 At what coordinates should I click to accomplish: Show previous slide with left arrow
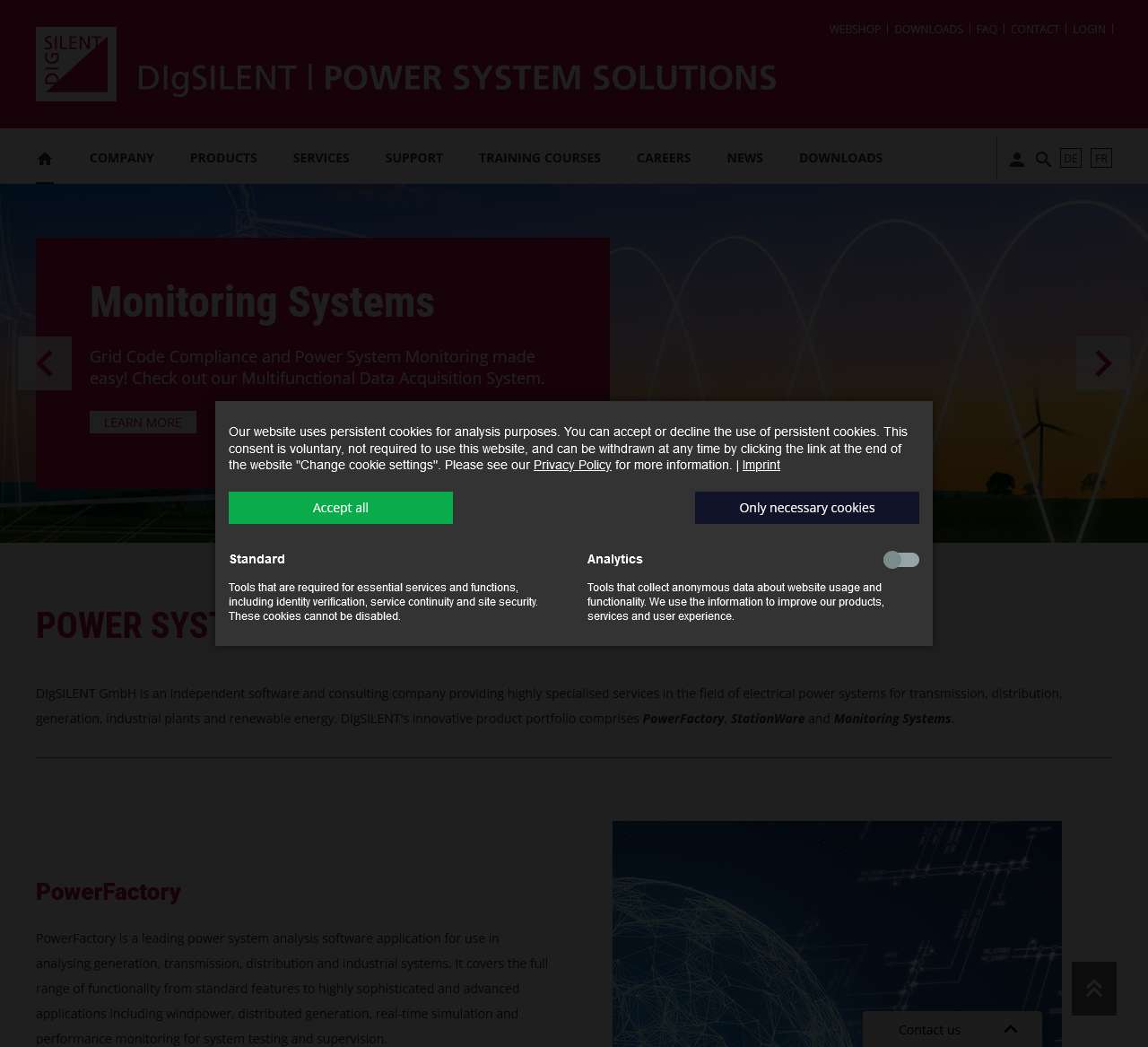(x=45, y=363)
